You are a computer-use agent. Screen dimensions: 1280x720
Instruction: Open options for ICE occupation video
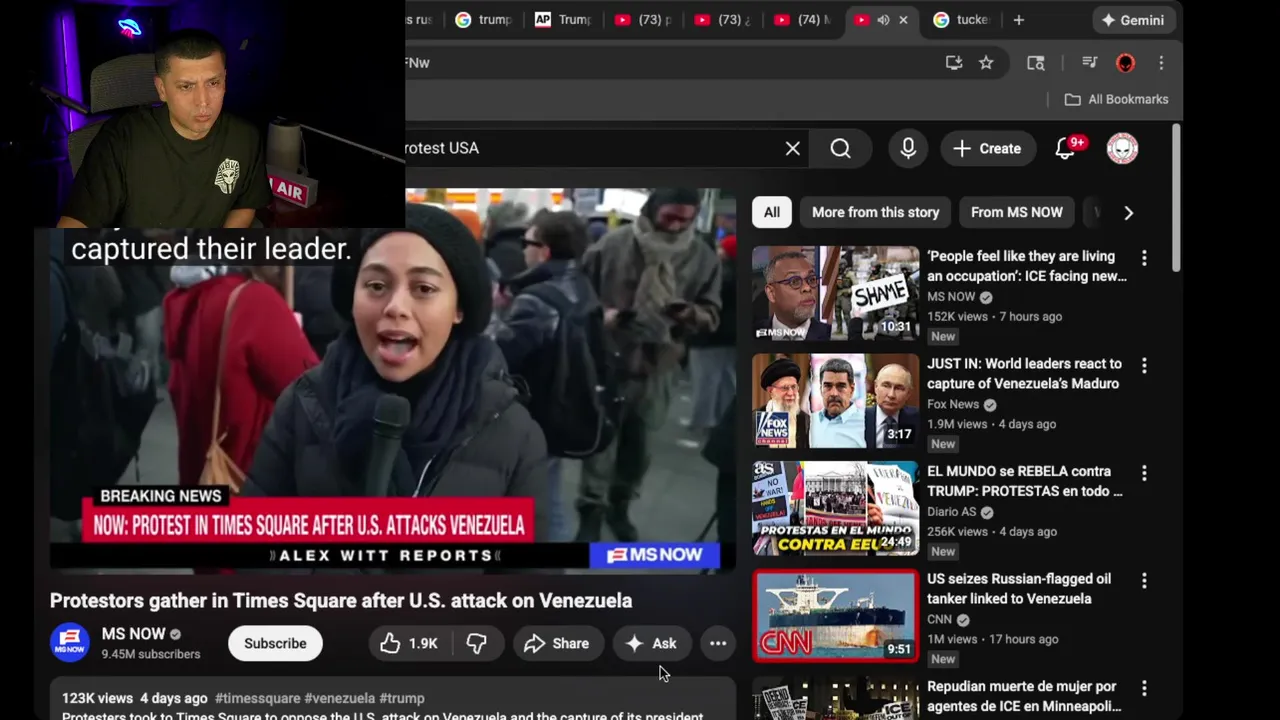click(1144, 258)
